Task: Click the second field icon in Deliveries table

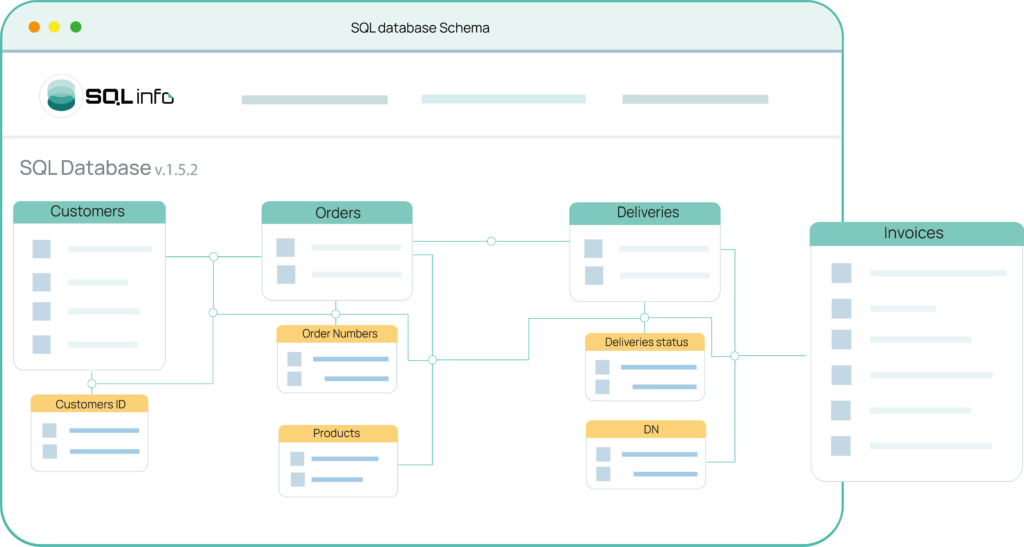Action: [594, 275]
